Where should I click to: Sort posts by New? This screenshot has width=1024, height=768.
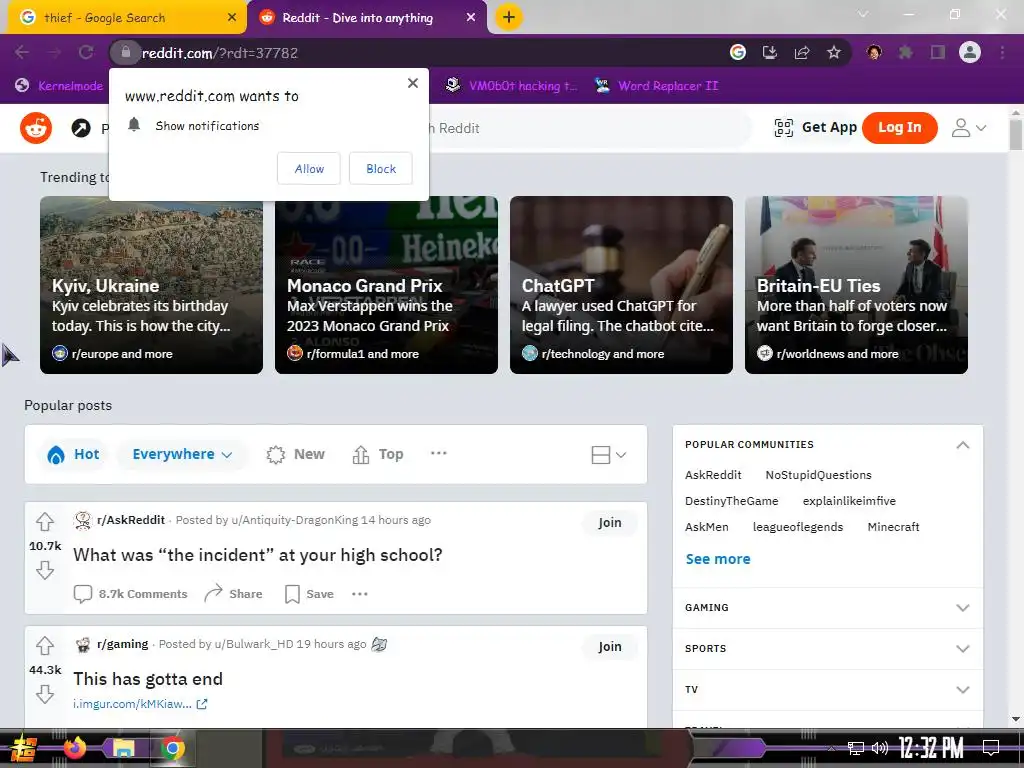295,454
